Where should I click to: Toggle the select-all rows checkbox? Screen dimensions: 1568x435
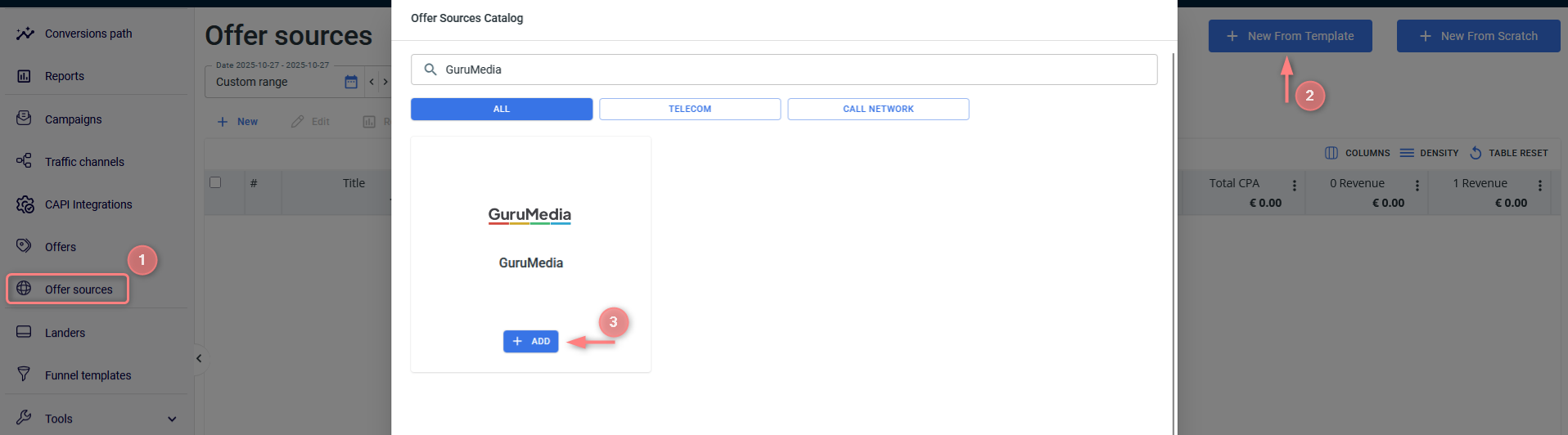click(x=215, y=182)
